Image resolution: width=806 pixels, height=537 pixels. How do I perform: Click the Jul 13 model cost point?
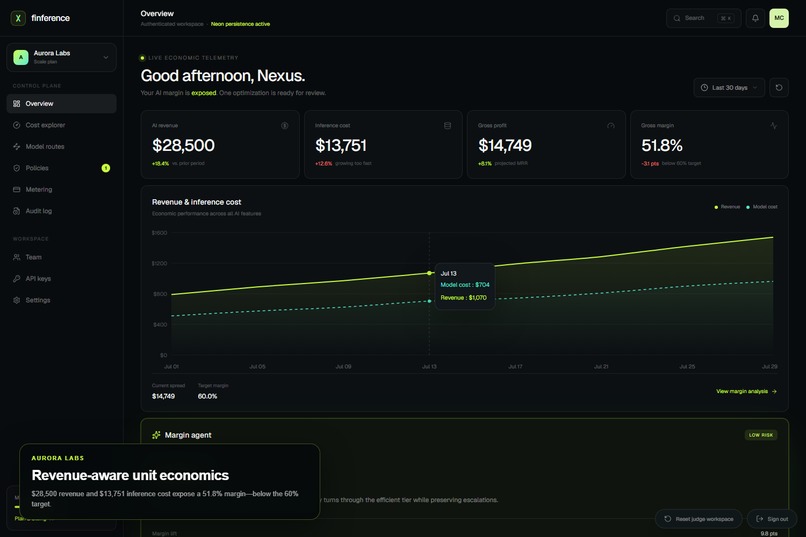[x=430, y=301]
